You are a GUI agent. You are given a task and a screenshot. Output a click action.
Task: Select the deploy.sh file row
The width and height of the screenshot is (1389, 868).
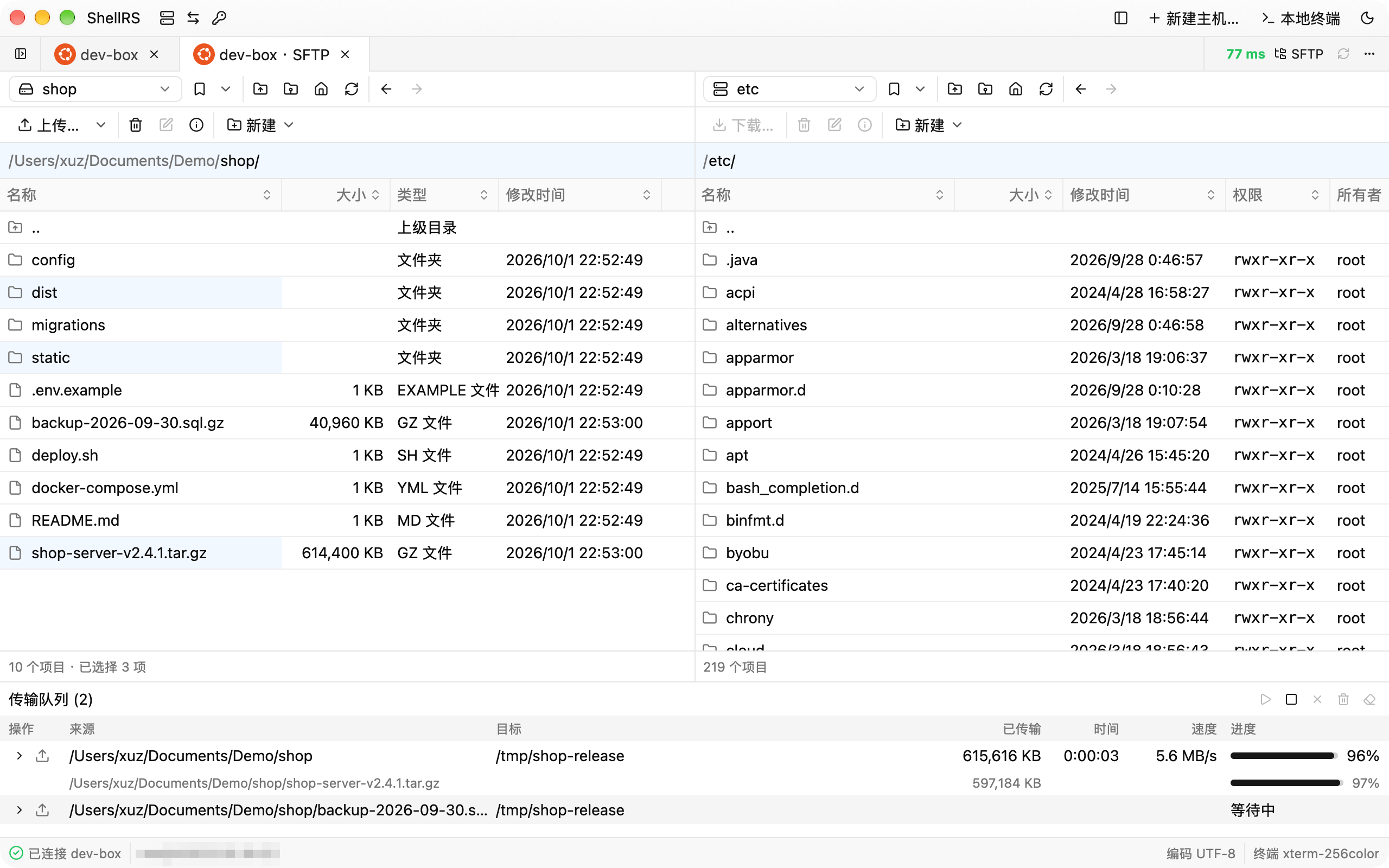click(347, 455)
